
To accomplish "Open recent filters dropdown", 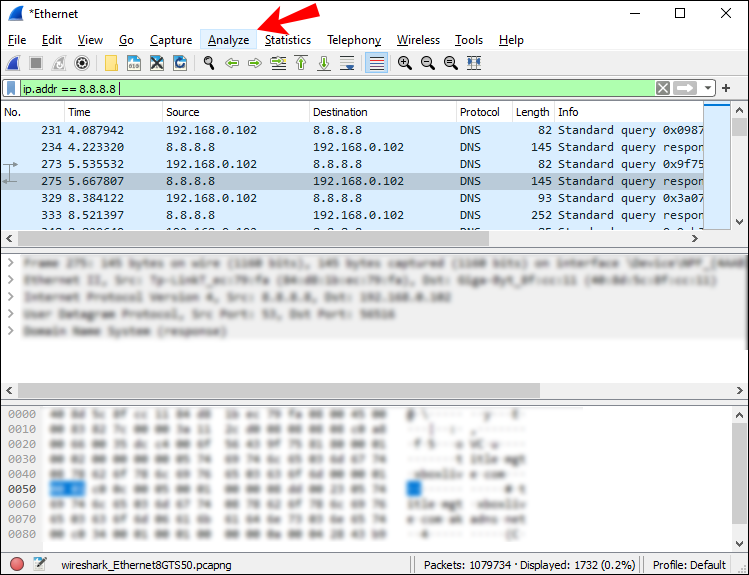I will [x=708, y=88].
